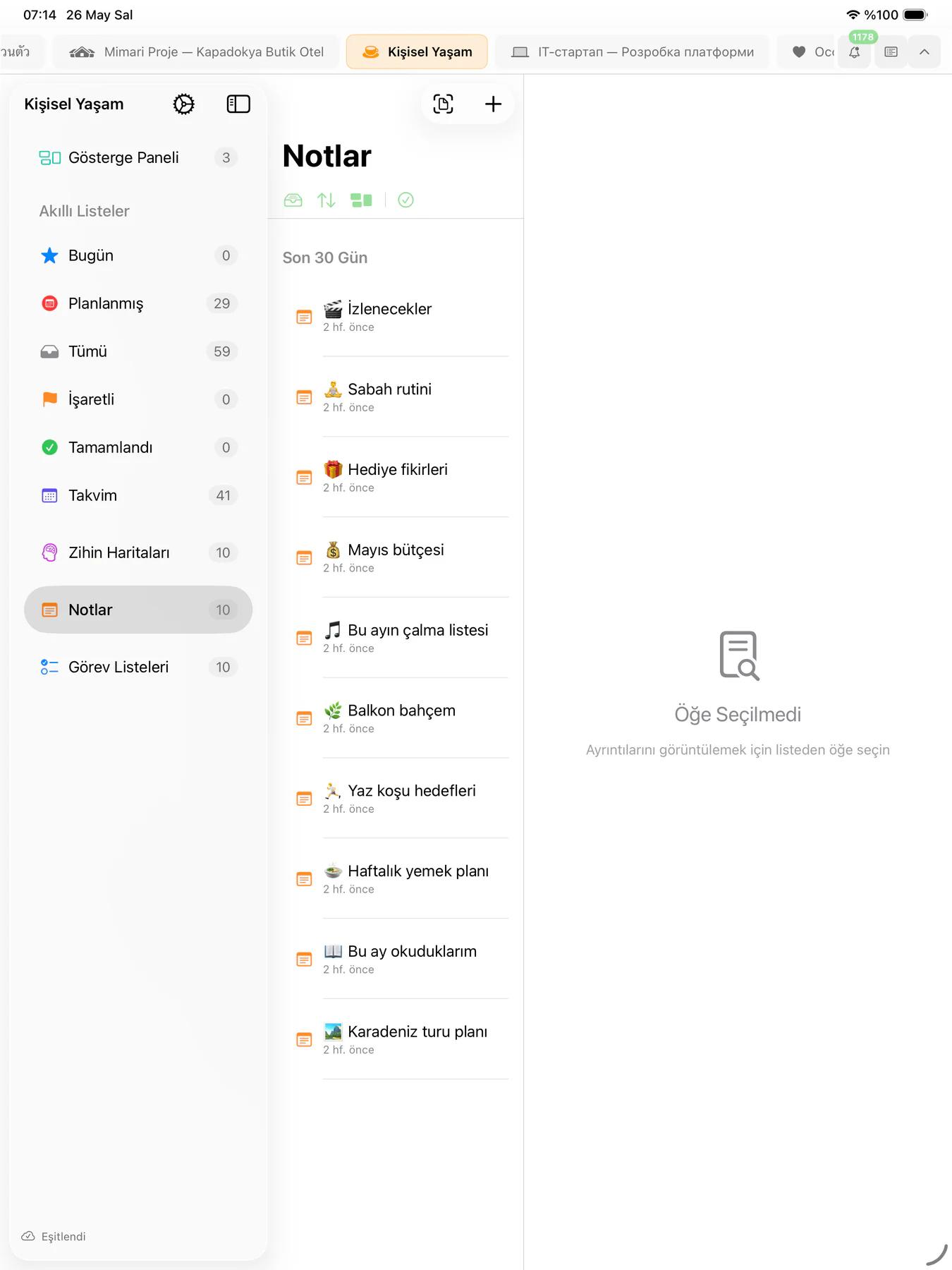The width and height of the screenshot is (952, 1270).
Task: Open Zihin Haritaları in sidebar
Action: (x=138, y=552)
